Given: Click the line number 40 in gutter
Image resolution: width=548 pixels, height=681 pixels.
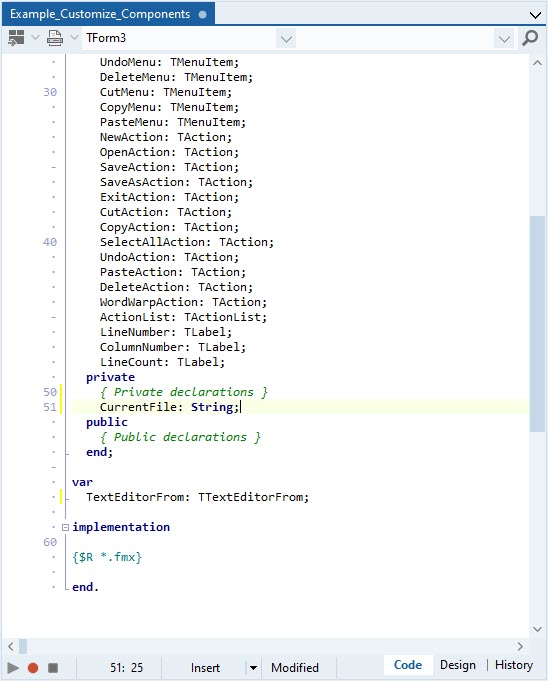Looking at the screenshot, I should [x=50, y=242].
